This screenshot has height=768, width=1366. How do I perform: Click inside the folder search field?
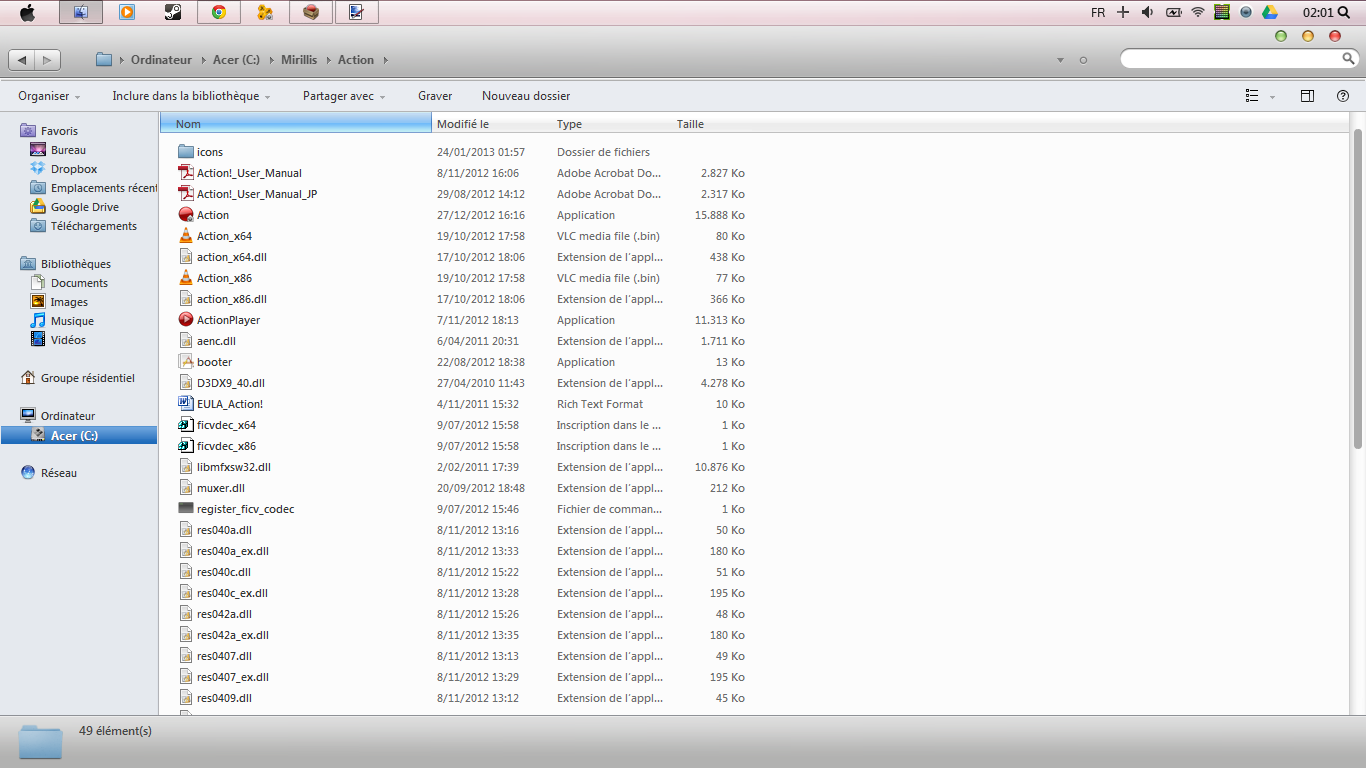coord(1230,60)
